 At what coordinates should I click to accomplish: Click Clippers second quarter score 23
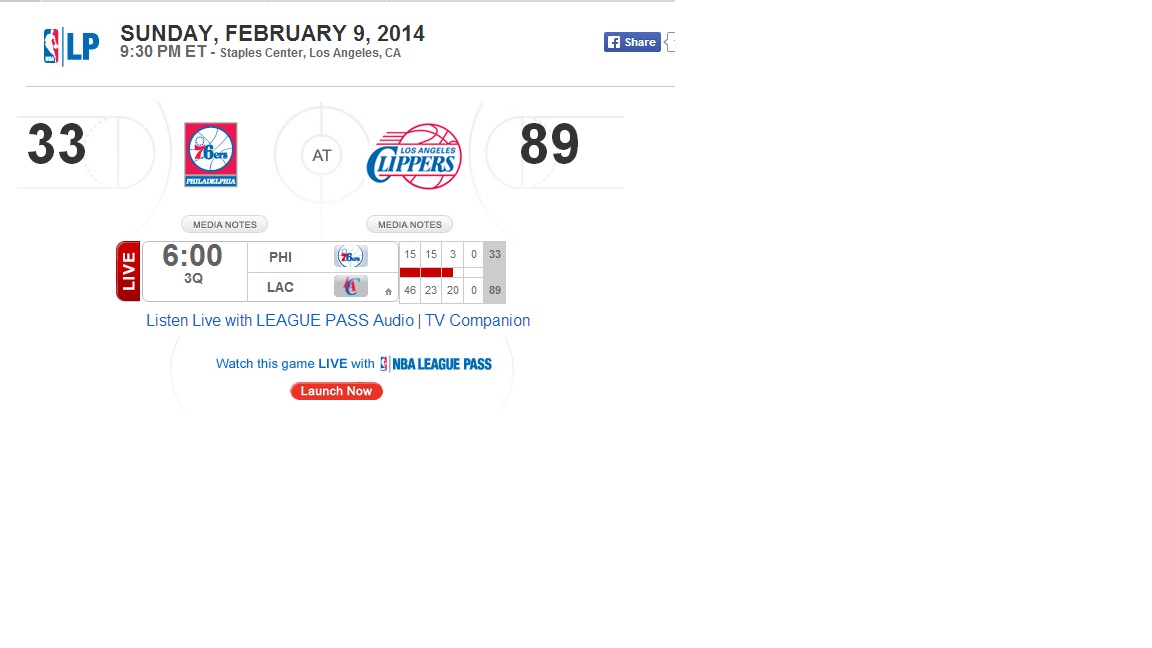[x=431, y=290]
